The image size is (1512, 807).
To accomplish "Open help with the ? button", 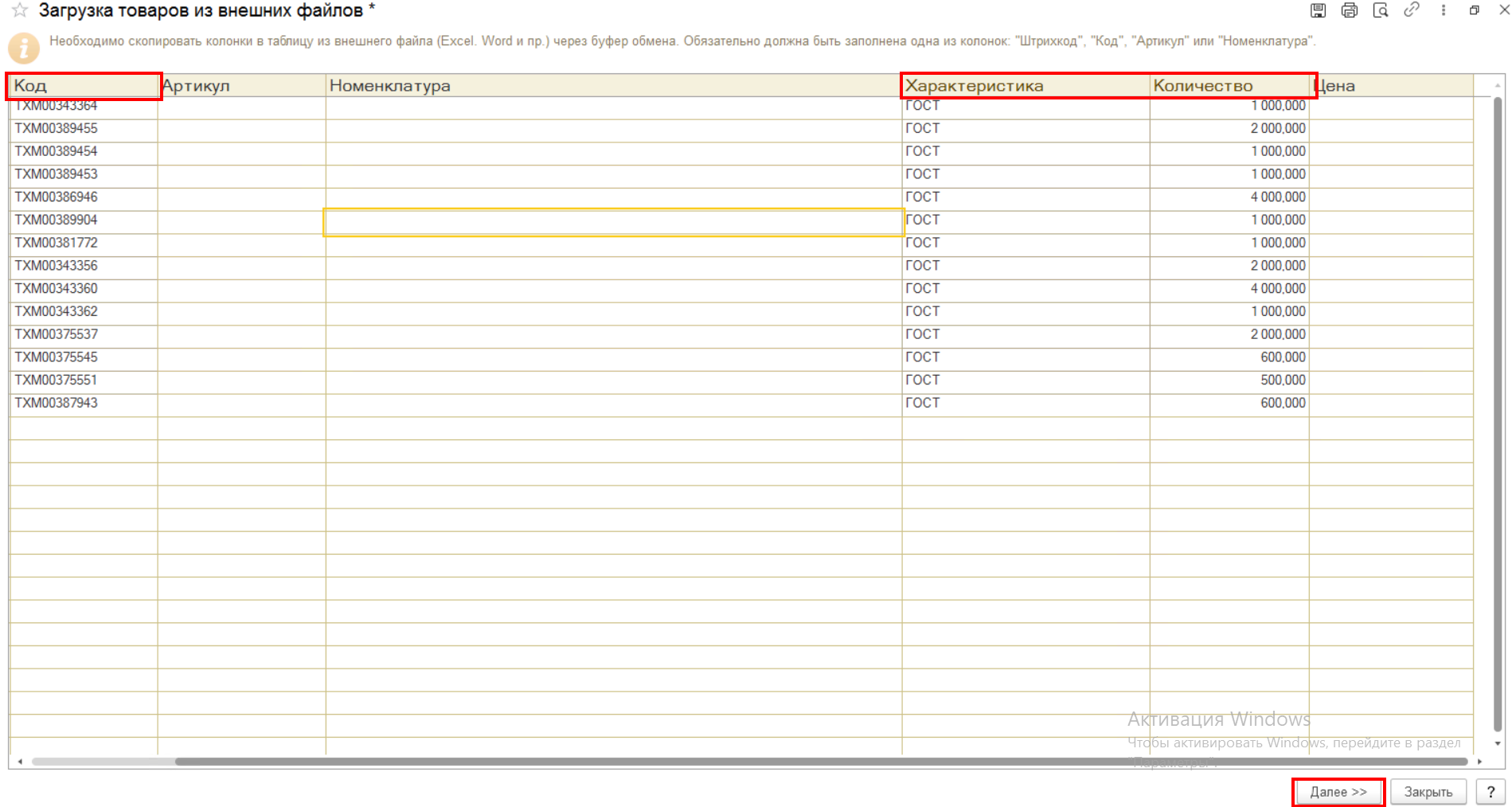I will (1491, 792).
